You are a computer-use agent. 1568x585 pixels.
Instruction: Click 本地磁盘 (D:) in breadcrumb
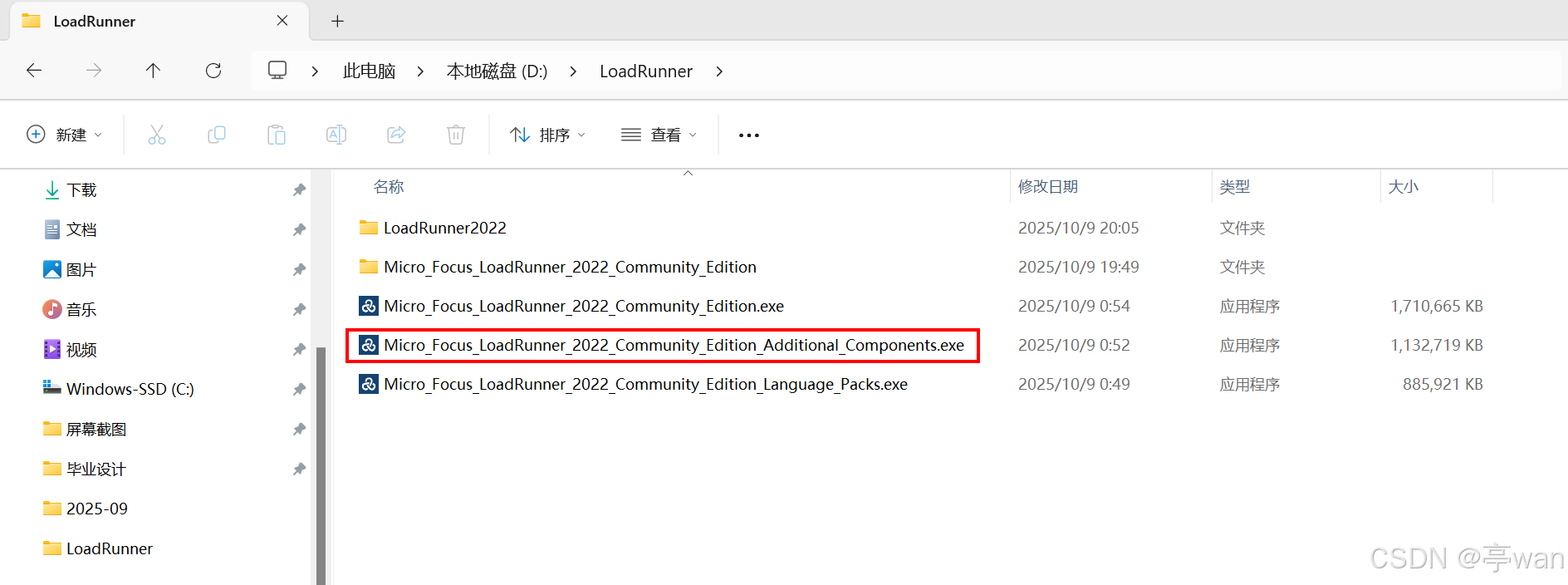[497, 71]
